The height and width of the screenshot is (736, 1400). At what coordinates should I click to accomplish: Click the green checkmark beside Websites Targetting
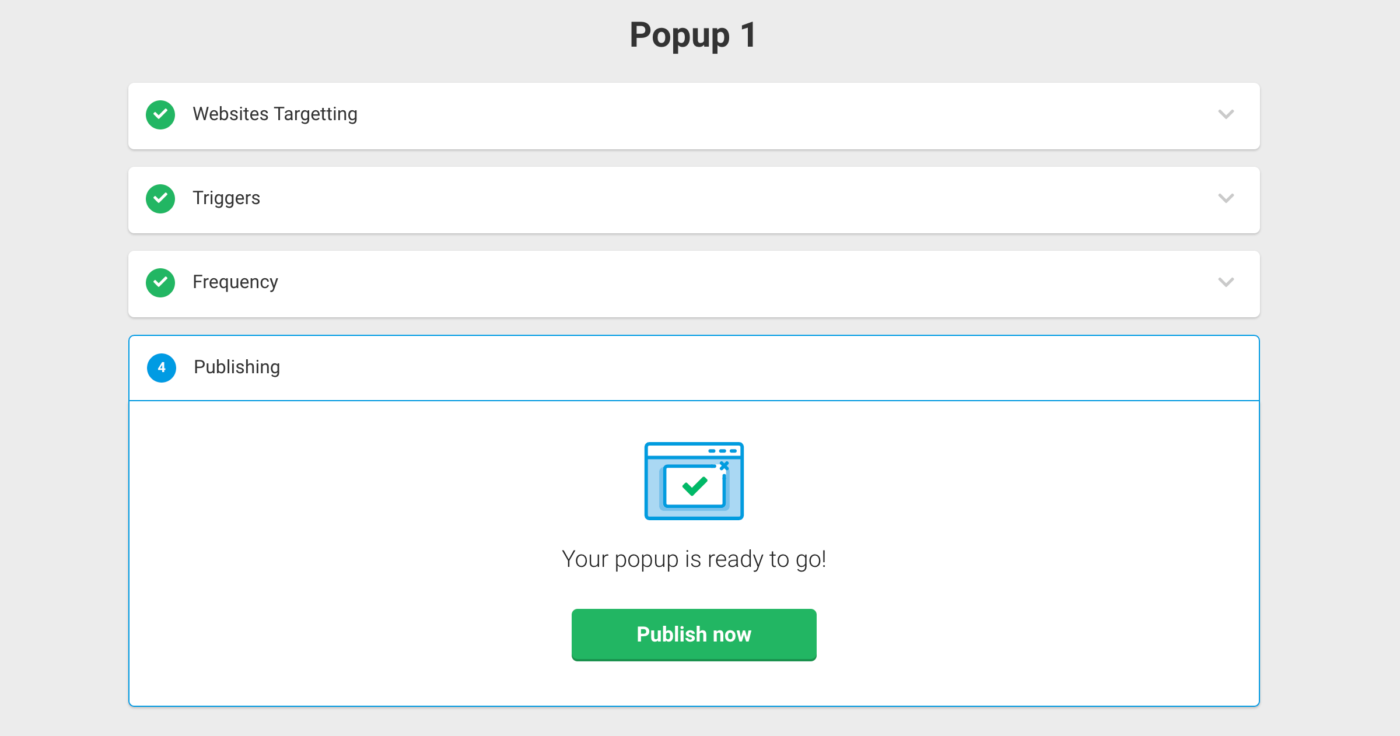pyautogui.click(x=160, y=115)
